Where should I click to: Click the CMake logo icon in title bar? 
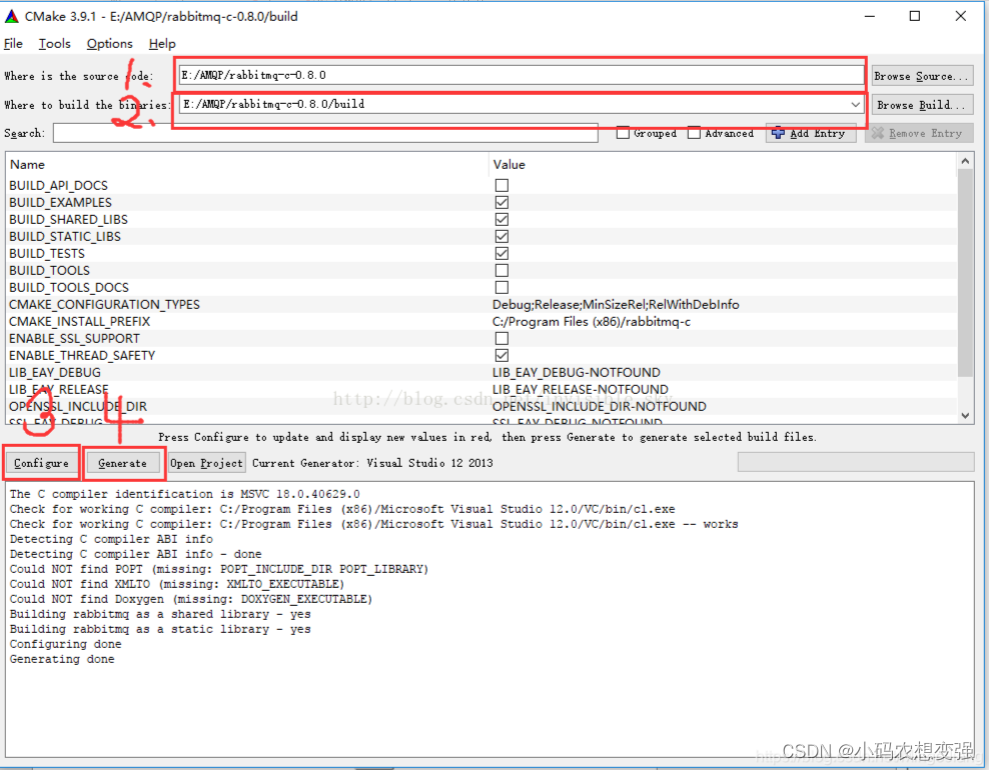pyautogui.click(x=11, y=16)
